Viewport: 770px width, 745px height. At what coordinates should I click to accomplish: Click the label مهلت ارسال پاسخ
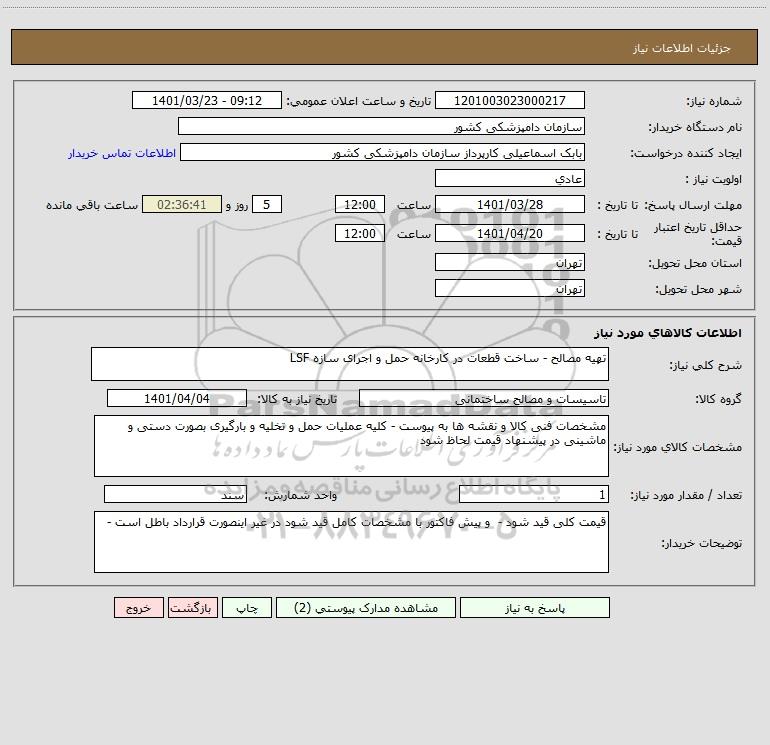693,205
